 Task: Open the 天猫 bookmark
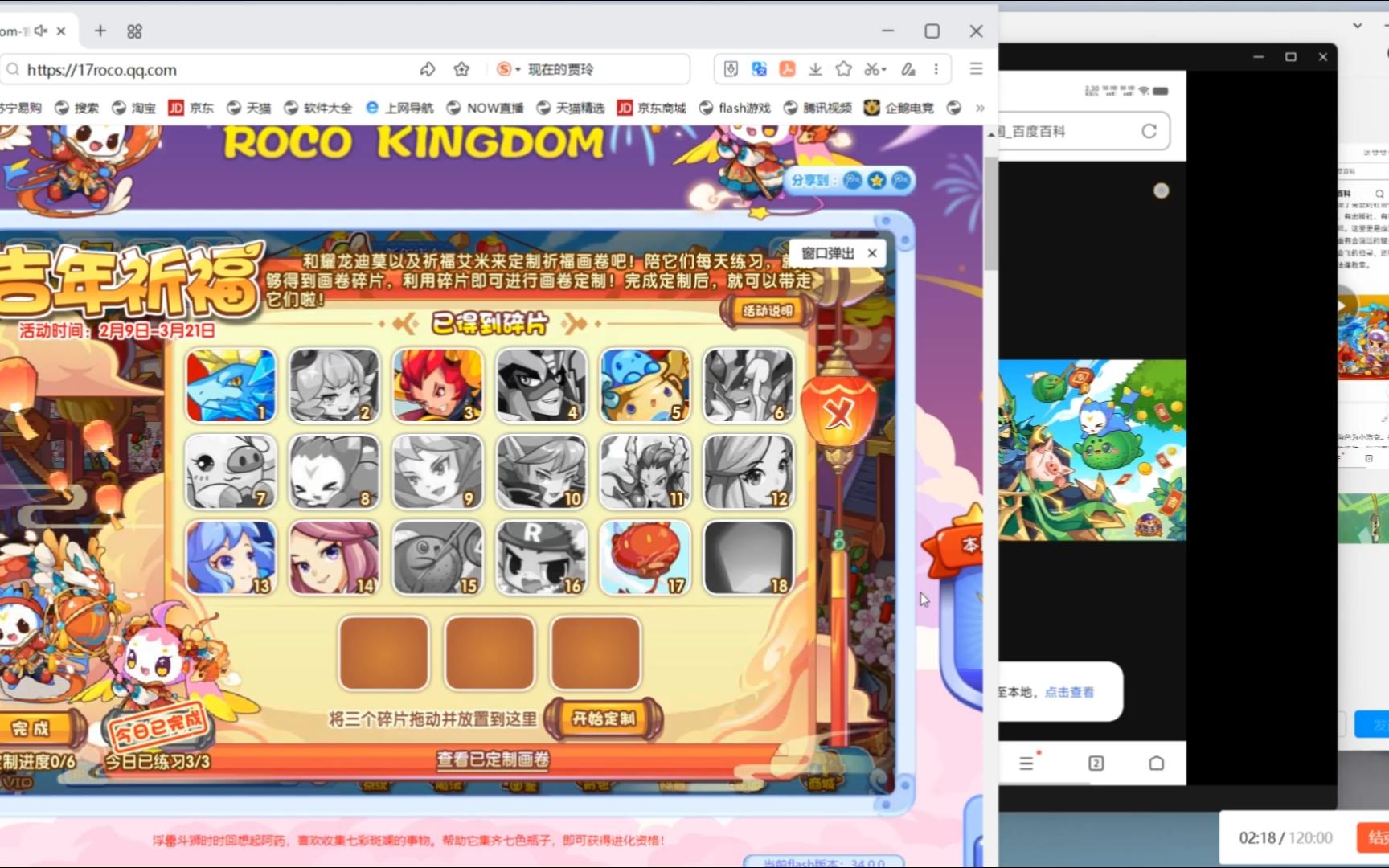[248, 108]
